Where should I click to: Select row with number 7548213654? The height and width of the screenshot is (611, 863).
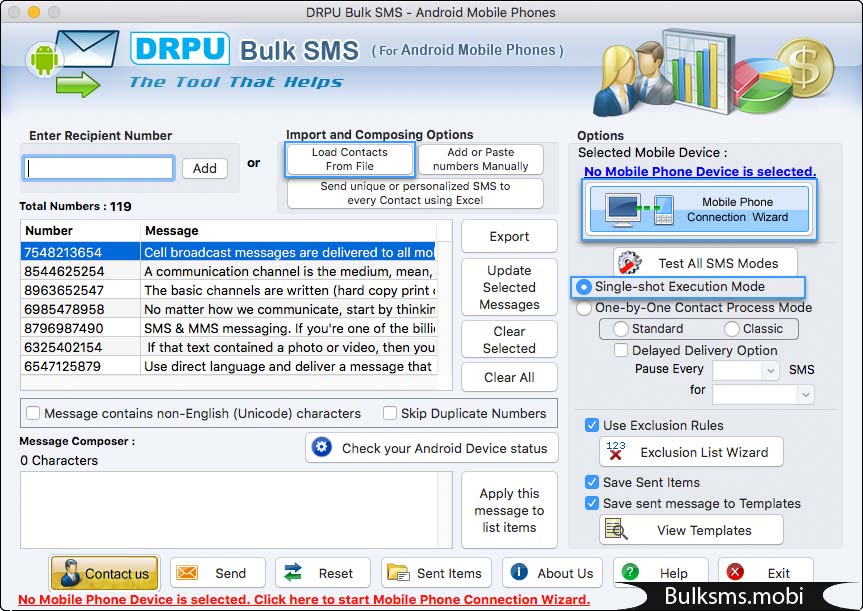coord(228,252)
